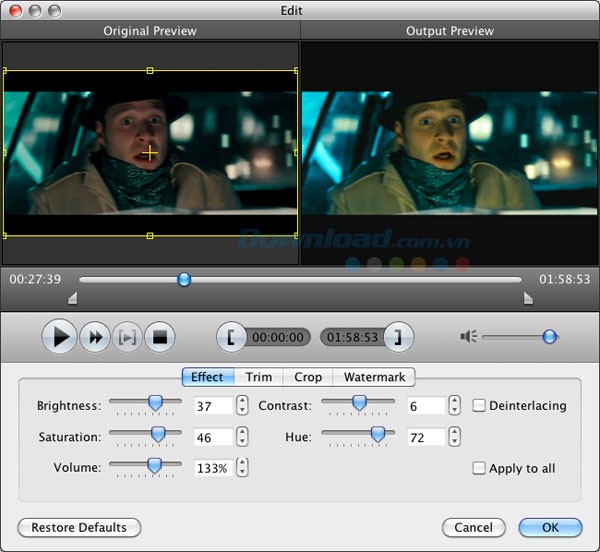The image size is (600, 552).
Task: Click the Original Preview header label
Action: click(x=150, y=31)
